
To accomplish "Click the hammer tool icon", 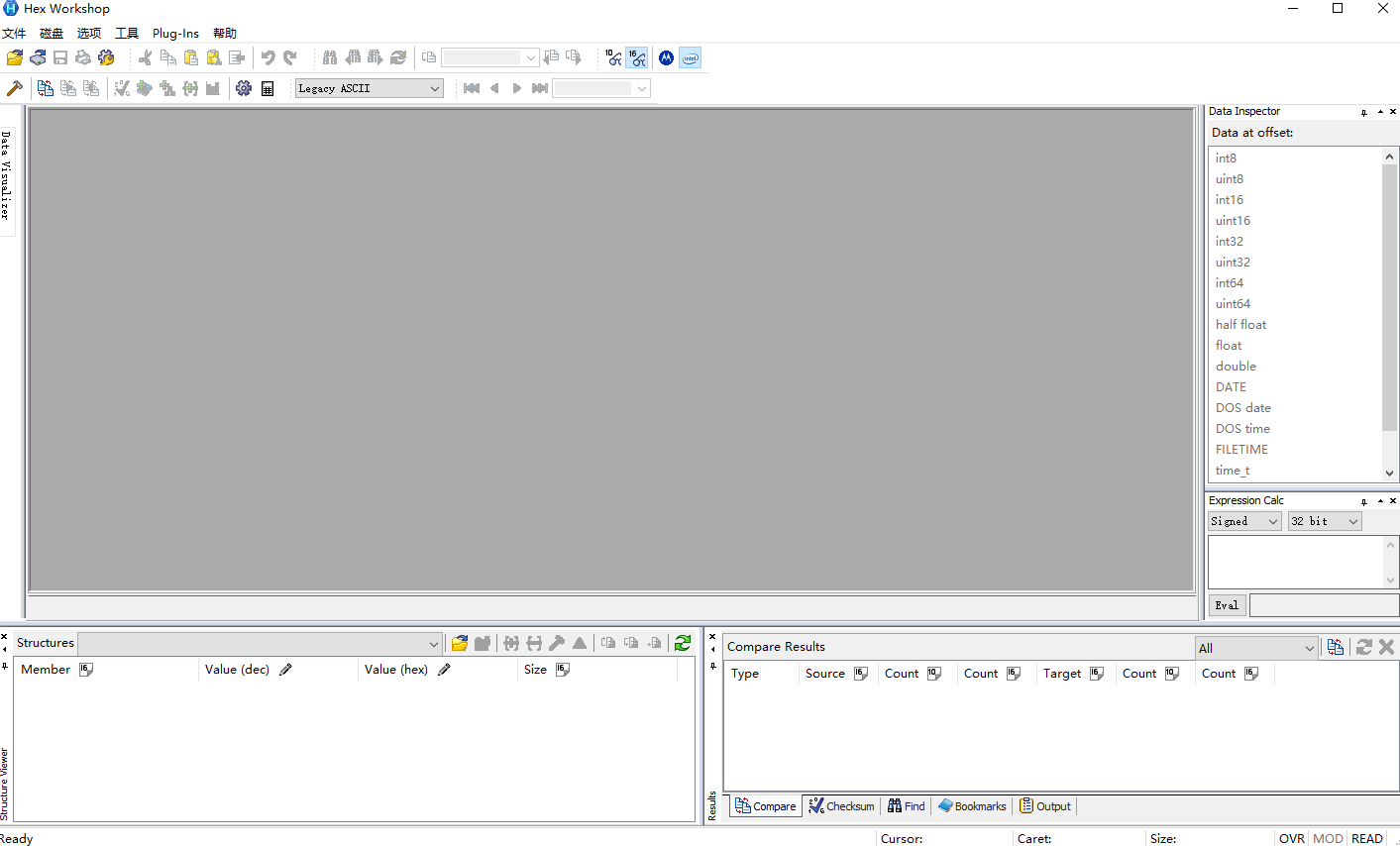I will tap(15, 88).
